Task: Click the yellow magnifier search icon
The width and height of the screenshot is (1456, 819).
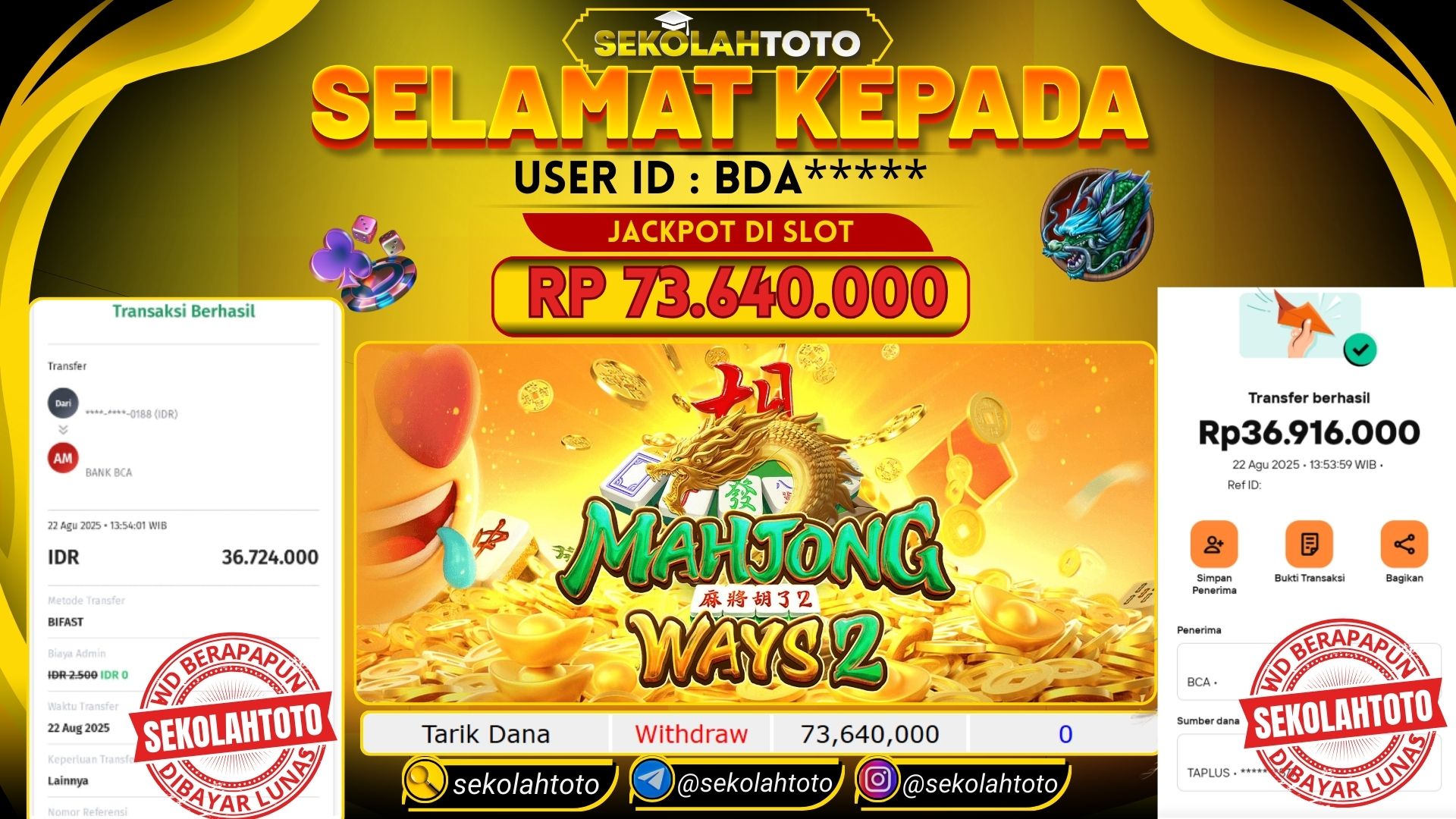Action: coord(424,780)
